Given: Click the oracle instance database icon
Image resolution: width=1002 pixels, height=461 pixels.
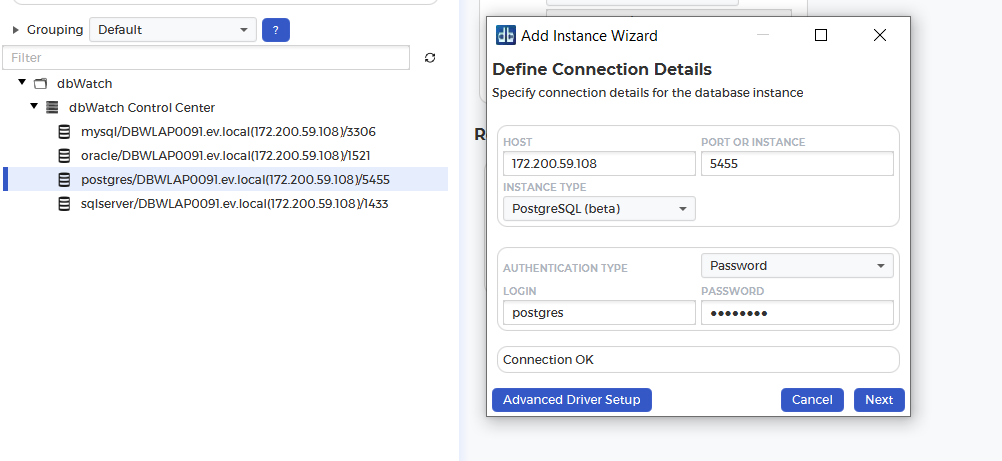Looking at the screenshot, I should coord(64,156).
